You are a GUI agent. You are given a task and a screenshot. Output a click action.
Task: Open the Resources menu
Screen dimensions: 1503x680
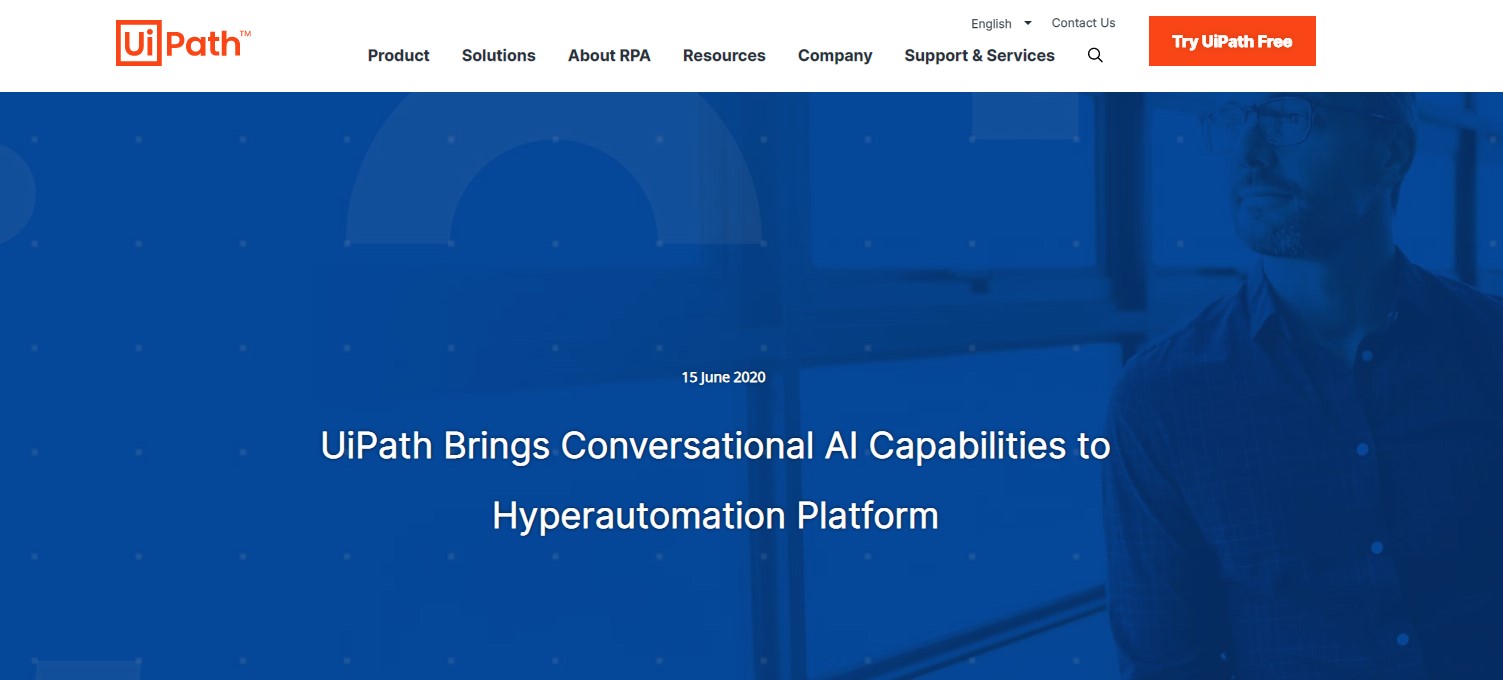[724, 56]
